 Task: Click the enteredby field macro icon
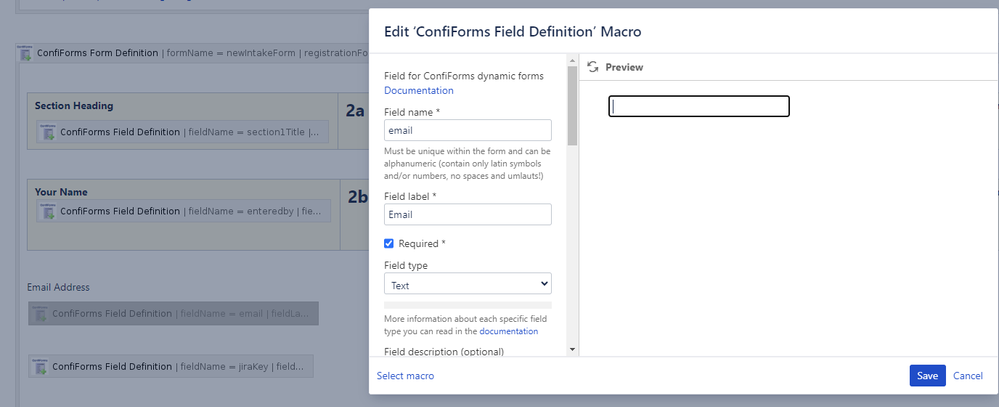click(48, 211)
